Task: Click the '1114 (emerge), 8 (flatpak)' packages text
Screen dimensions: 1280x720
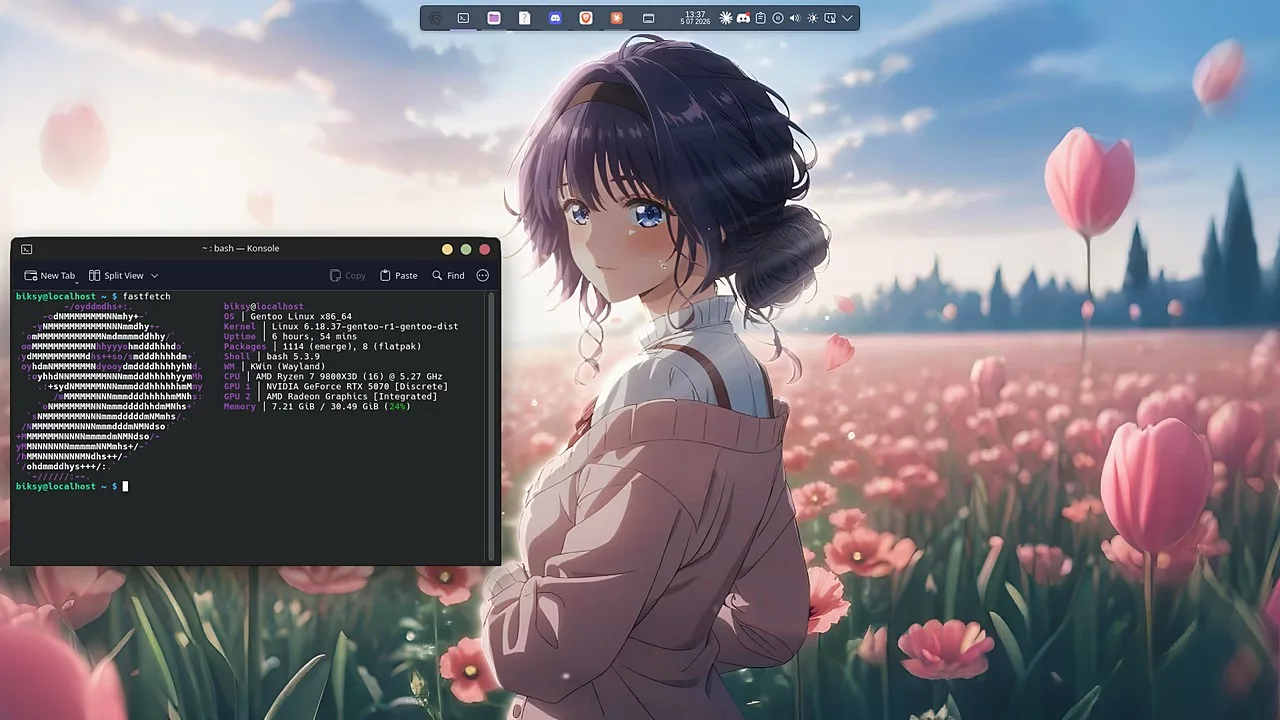Action: pyautogui.click(x=351, y=346)
